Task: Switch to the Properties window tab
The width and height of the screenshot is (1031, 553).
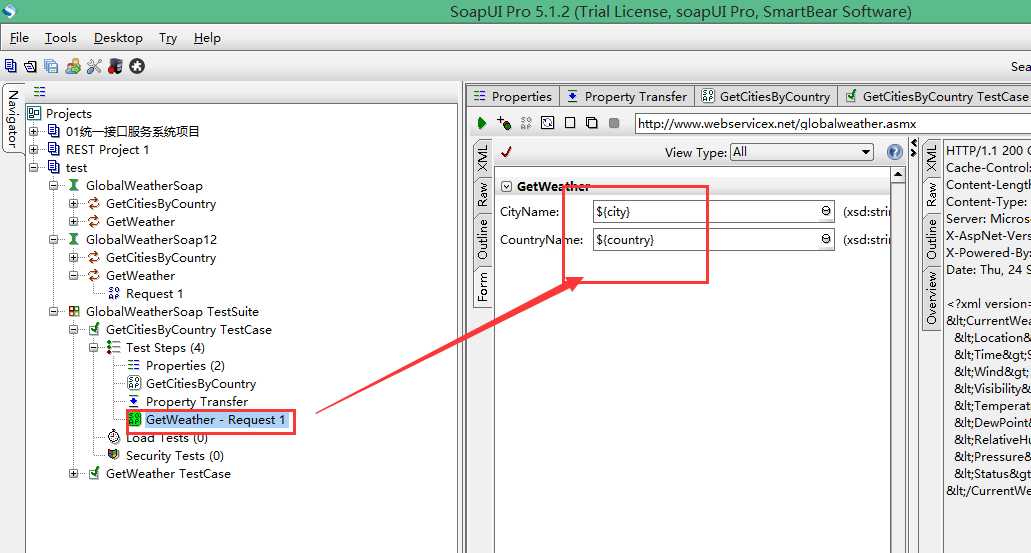Action: click(514, 96)
